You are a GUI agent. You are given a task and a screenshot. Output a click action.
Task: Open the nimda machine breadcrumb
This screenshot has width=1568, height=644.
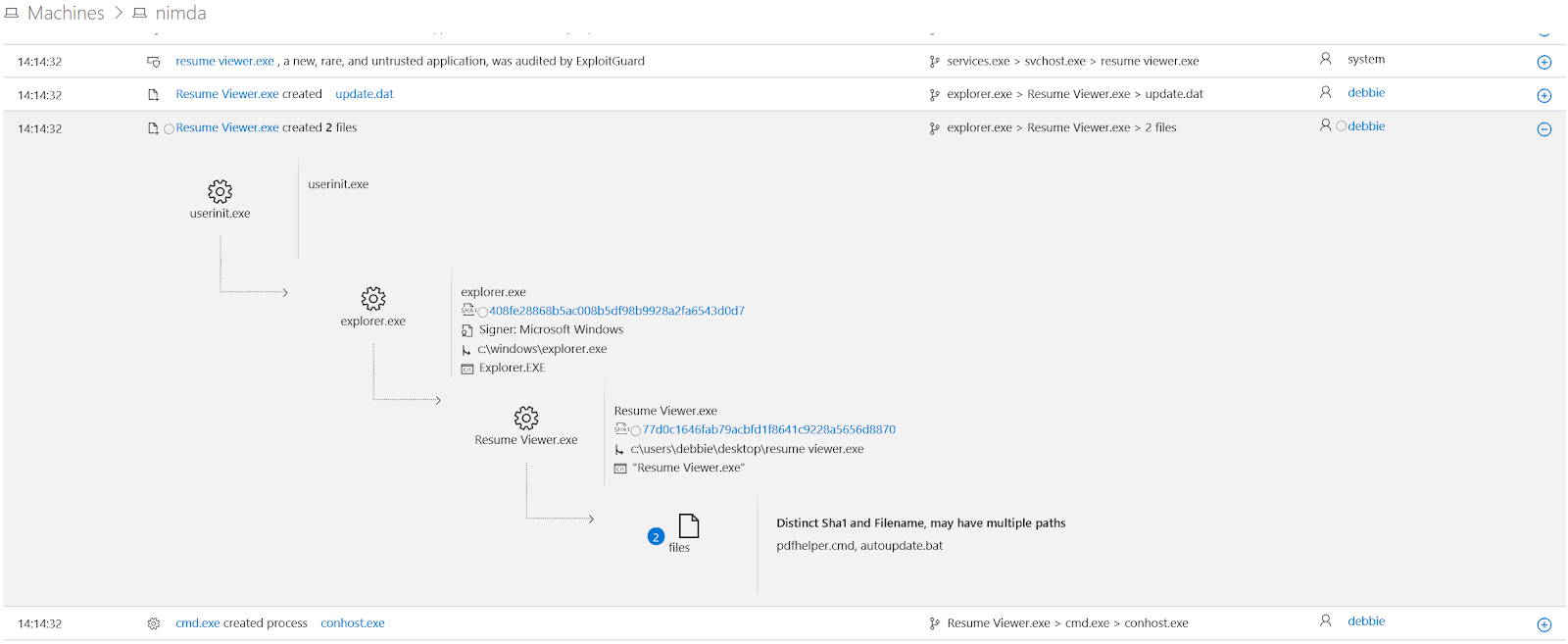coord(180,13)
